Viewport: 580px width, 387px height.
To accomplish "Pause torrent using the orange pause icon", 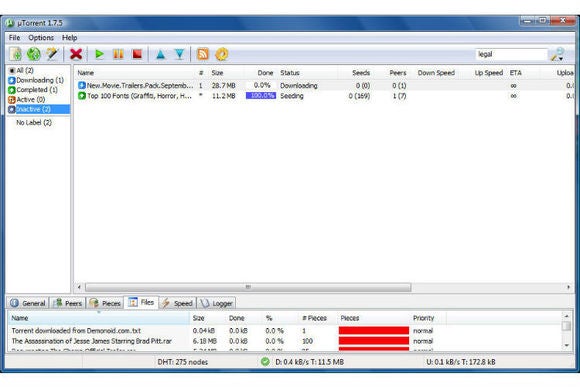I will click(118, 54).
